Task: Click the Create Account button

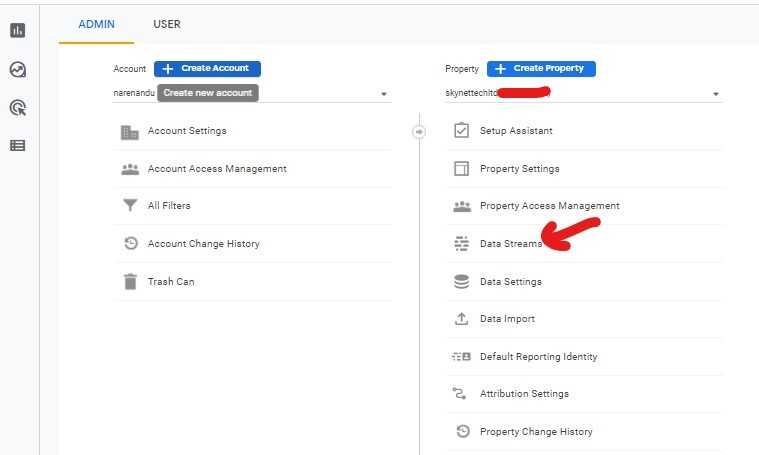Action: (207, 69)
